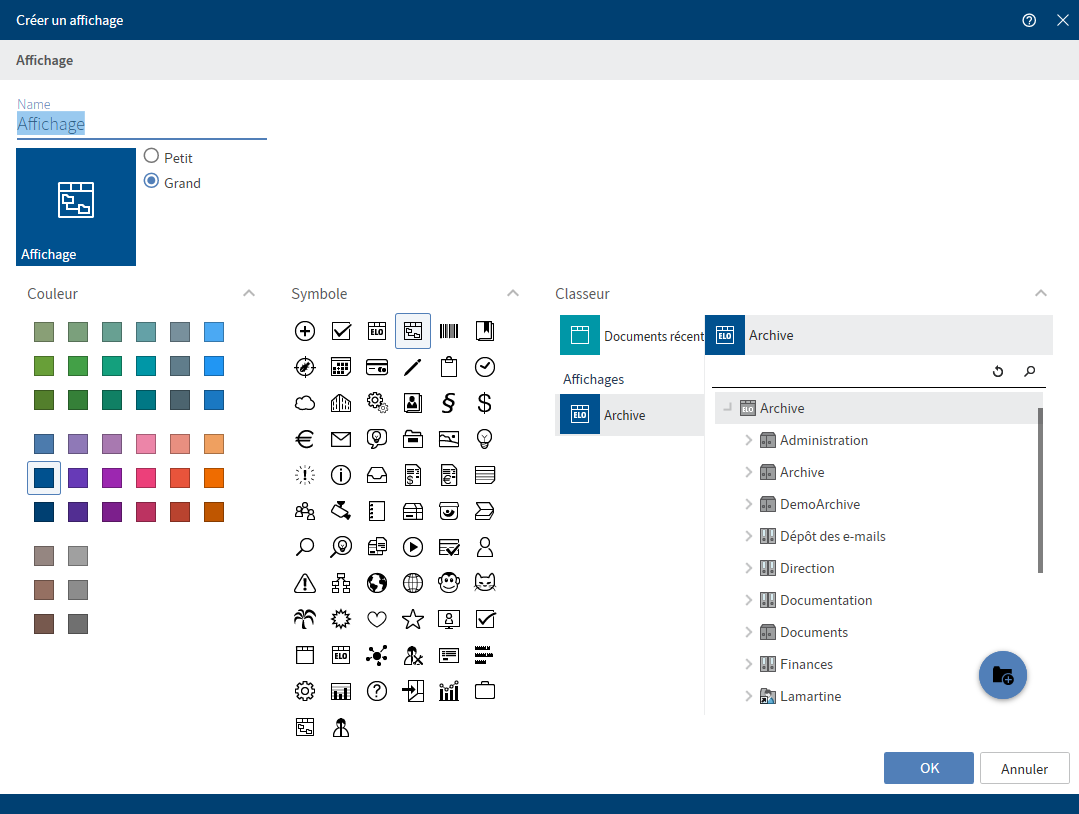
Task: Expand the Finances tree node
Action: coord(748,664)
